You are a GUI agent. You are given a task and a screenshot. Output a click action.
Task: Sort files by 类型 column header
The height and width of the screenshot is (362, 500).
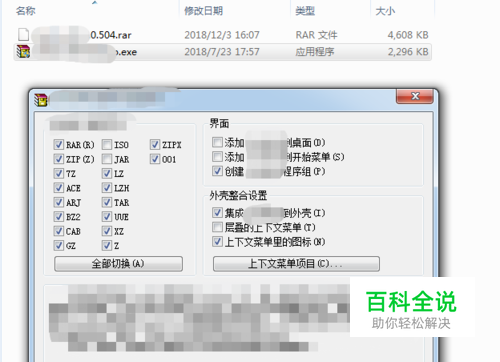[305, 11]
